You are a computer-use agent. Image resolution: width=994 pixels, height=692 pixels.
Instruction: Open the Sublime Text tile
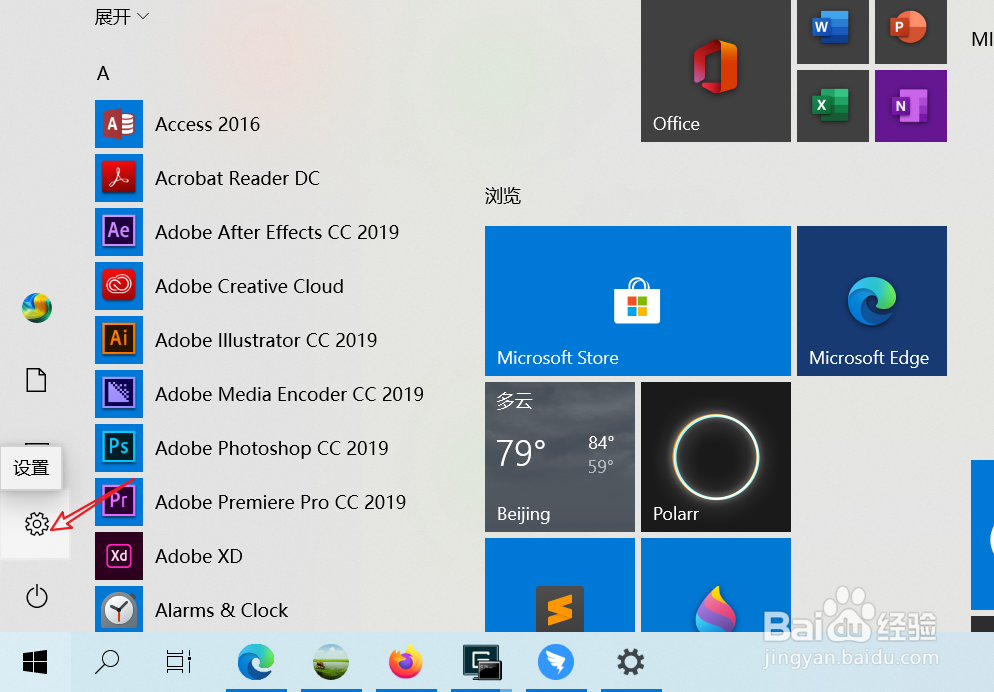(560, 585)
